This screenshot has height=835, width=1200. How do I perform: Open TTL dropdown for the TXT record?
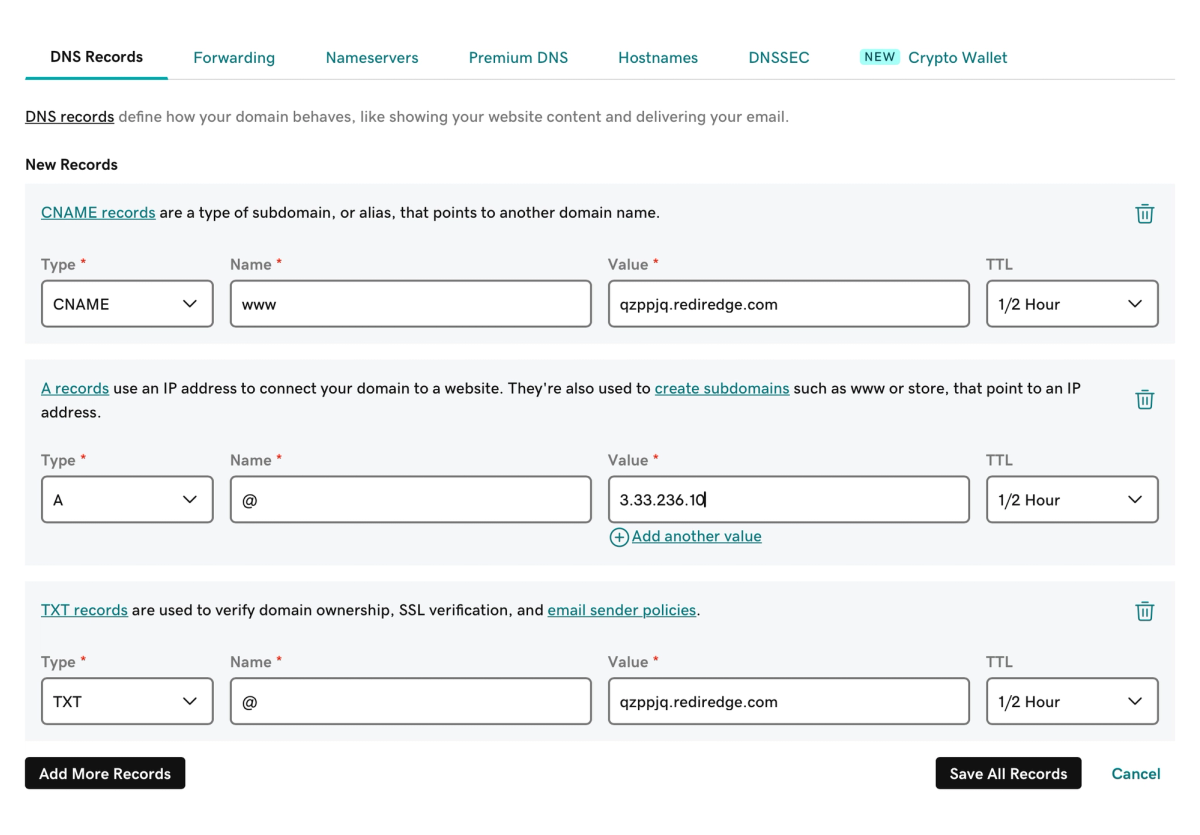click(1072, 702)
